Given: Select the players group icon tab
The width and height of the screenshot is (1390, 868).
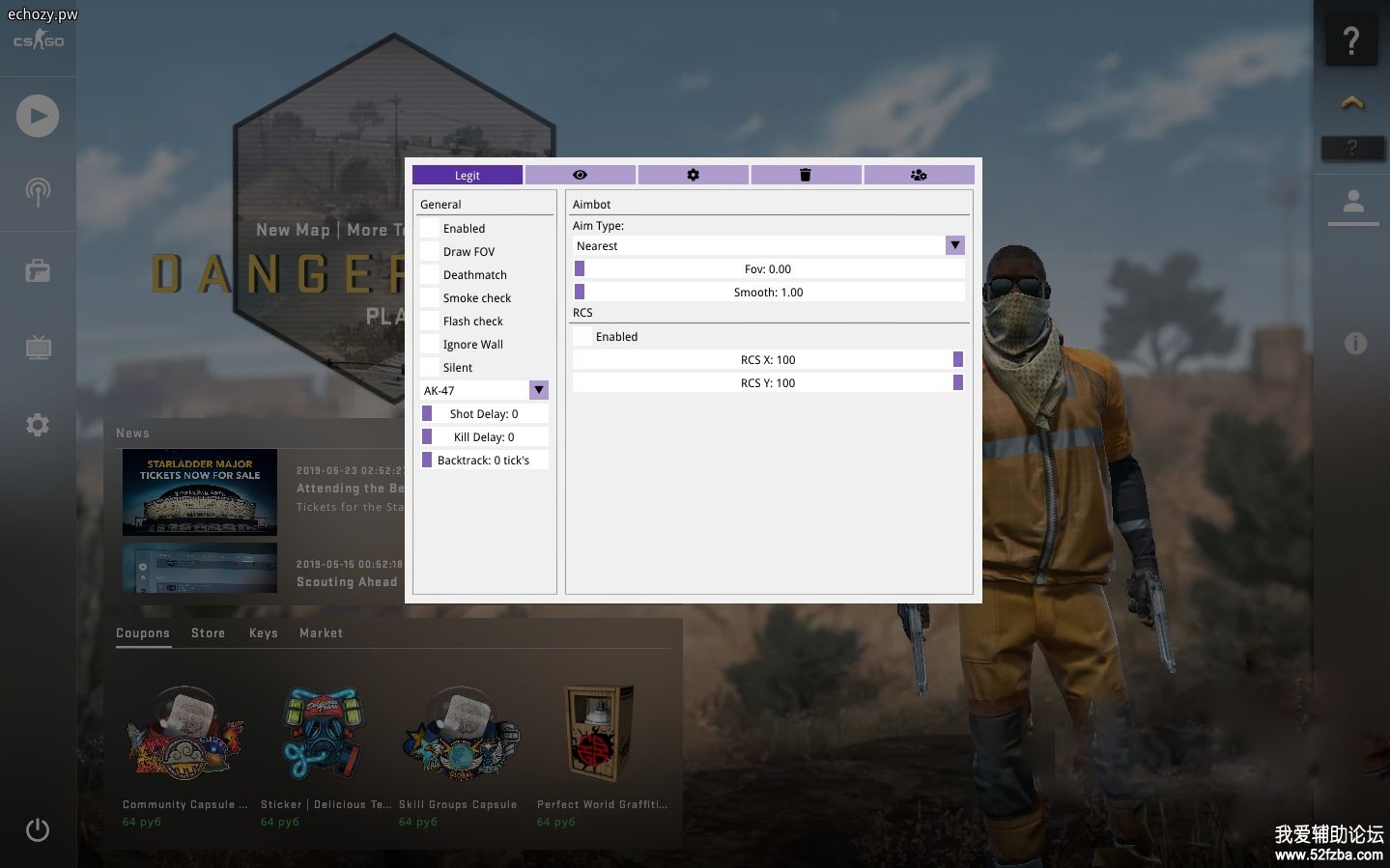Looking at the screenshot, I should pyautogui.click(x=919, y=175).
